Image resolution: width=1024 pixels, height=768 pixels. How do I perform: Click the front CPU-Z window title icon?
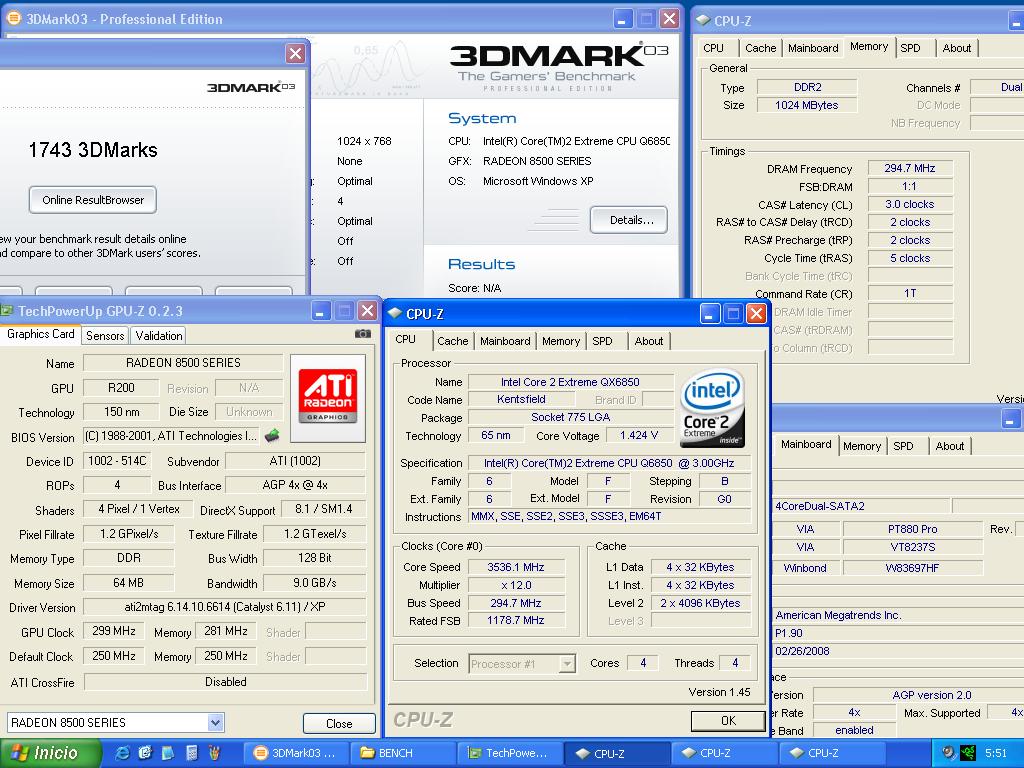point(394,313)
